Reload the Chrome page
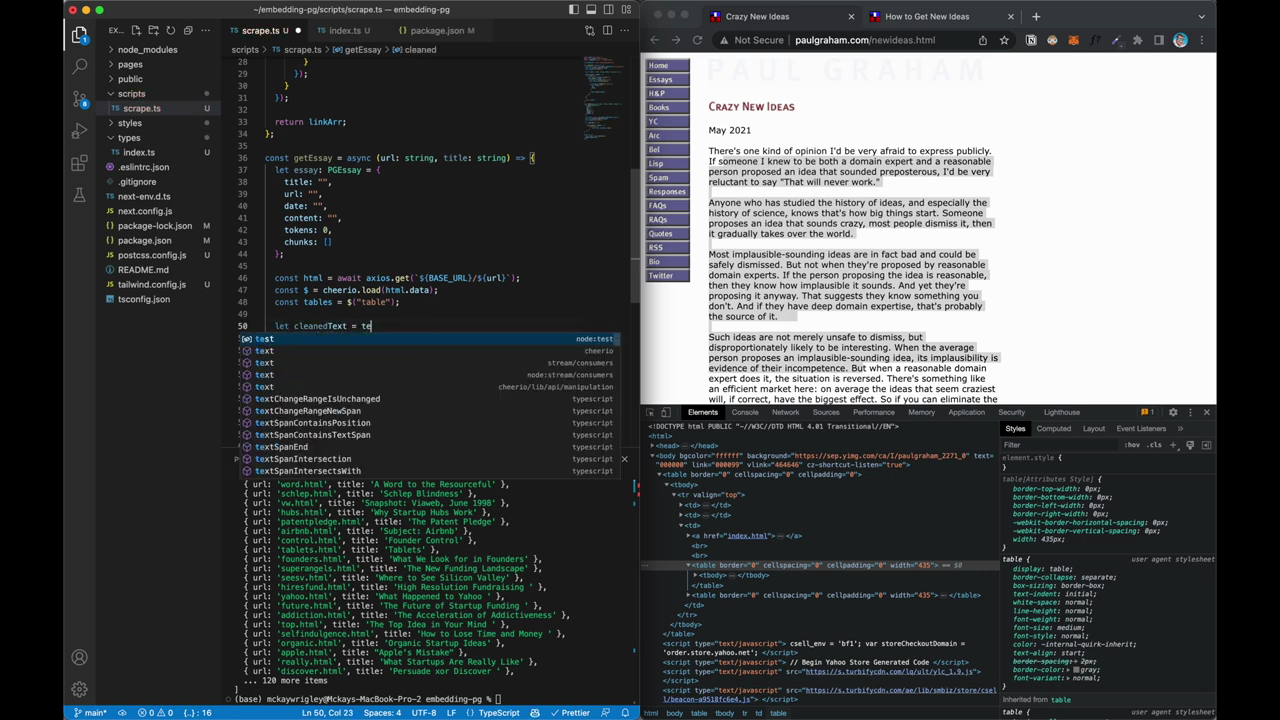 coord(697,40)
